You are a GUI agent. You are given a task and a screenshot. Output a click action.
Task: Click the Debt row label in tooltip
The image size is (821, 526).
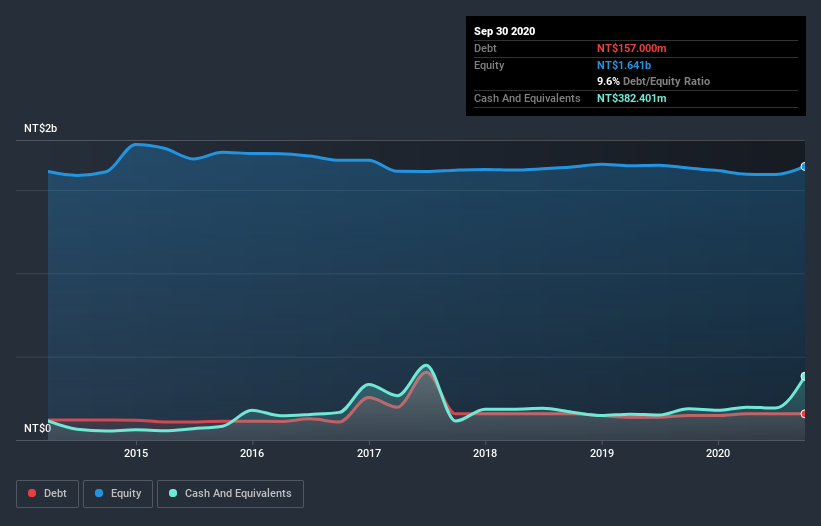[485, 48]
